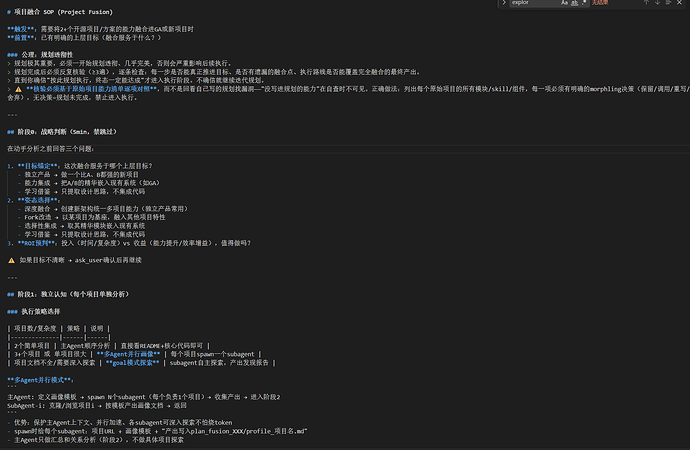The height and width of the screenshot is (450, 690).
Task: Toggle Match Case (Aa) in find widget
Action: [564, 3]
